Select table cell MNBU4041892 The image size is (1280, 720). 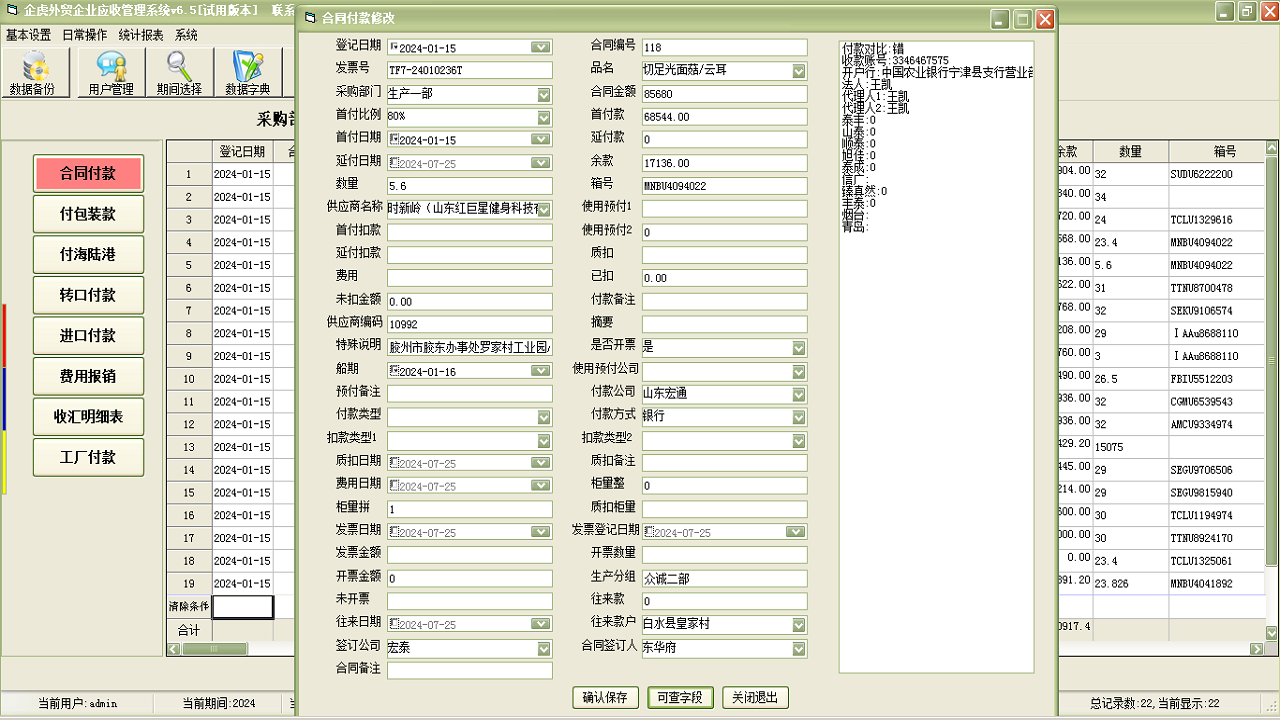(x=1216, y=584)
